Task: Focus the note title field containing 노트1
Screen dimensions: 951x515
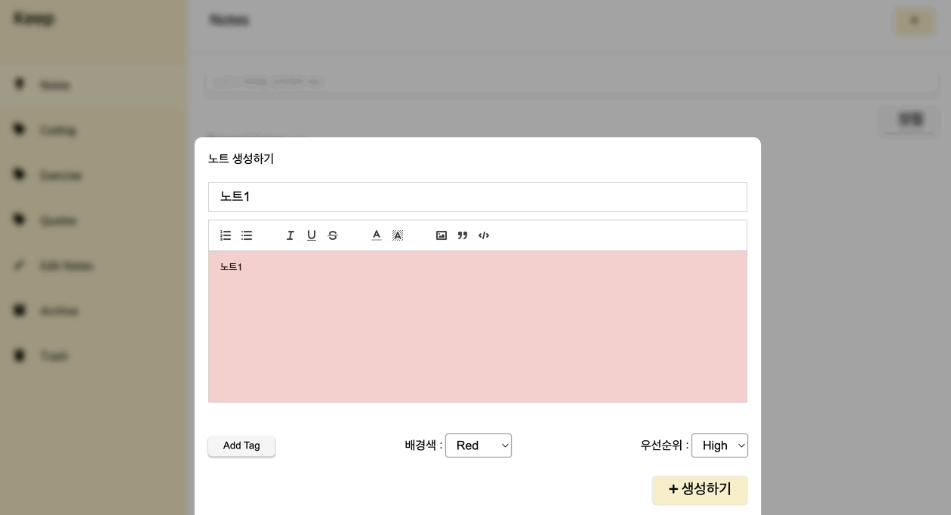Action: [477, 197]
